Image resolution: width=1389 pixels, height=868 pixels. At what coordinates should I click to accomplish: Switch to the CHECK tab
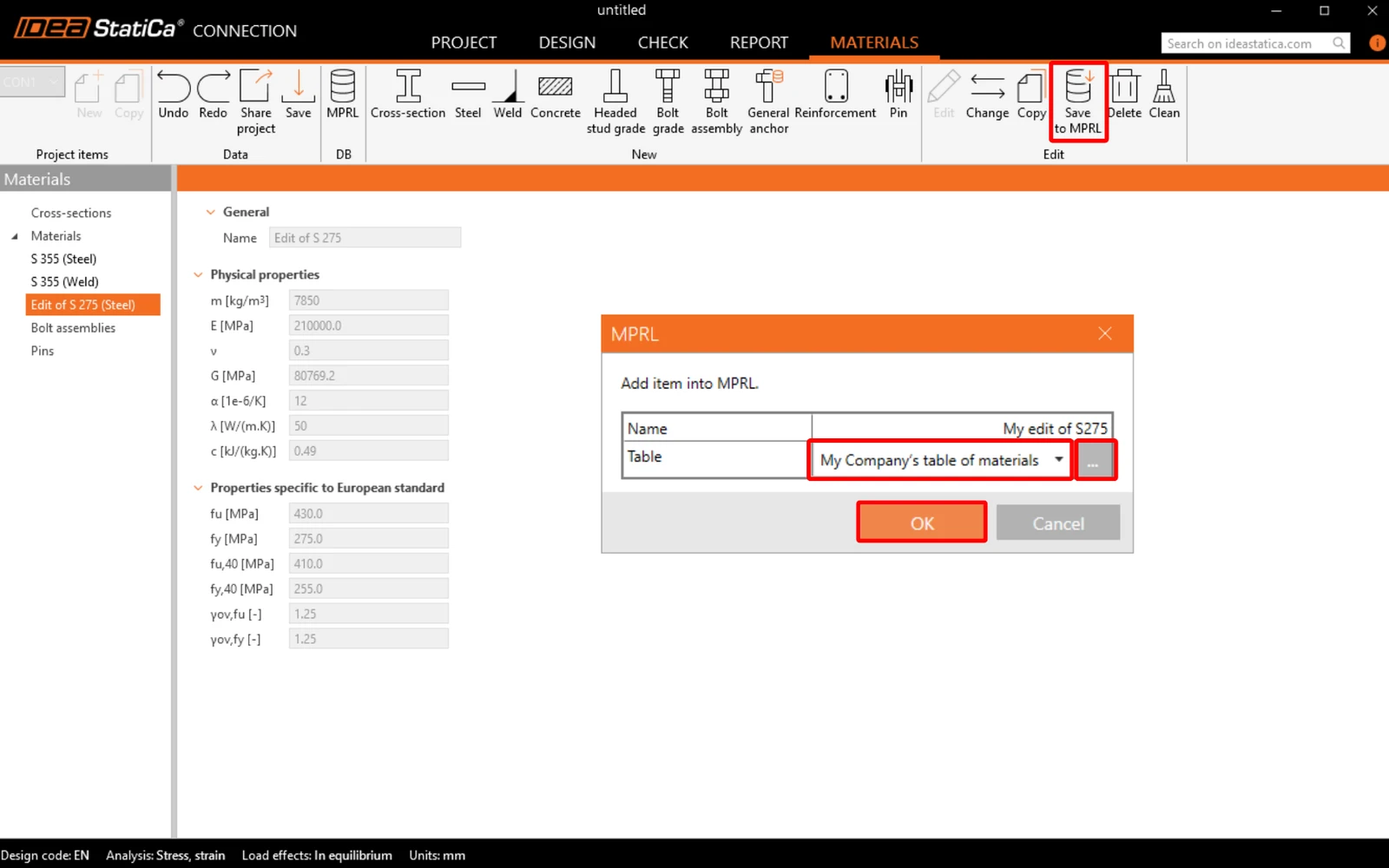662,43
